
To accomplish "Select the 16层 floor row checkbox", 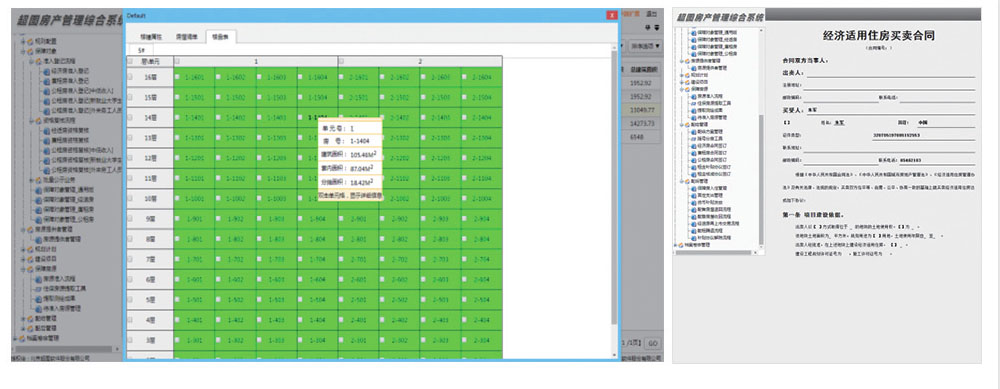I will pyautogui.click(x=130, y=77).
